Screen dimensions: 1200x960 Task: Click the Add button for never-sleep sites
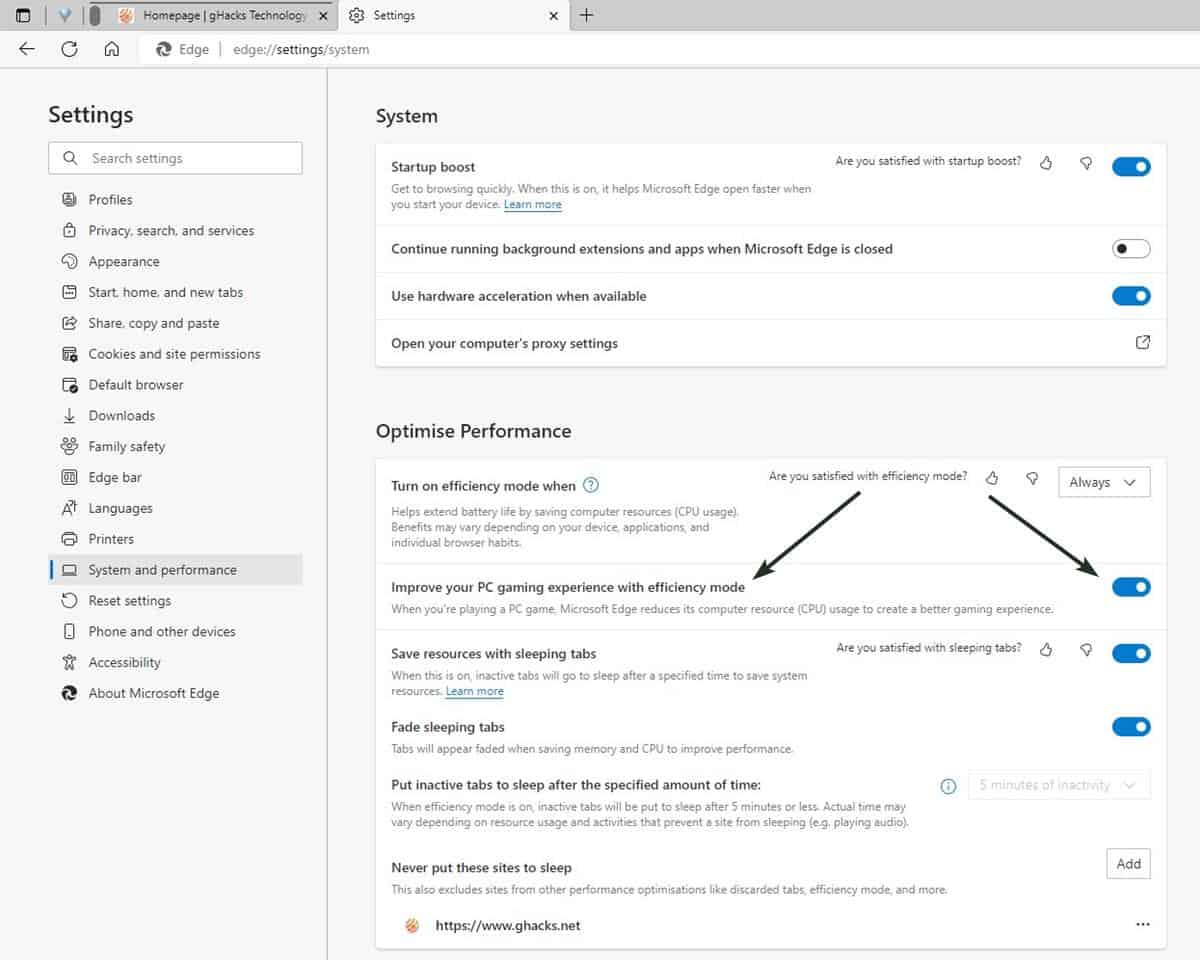point(1128,864)
